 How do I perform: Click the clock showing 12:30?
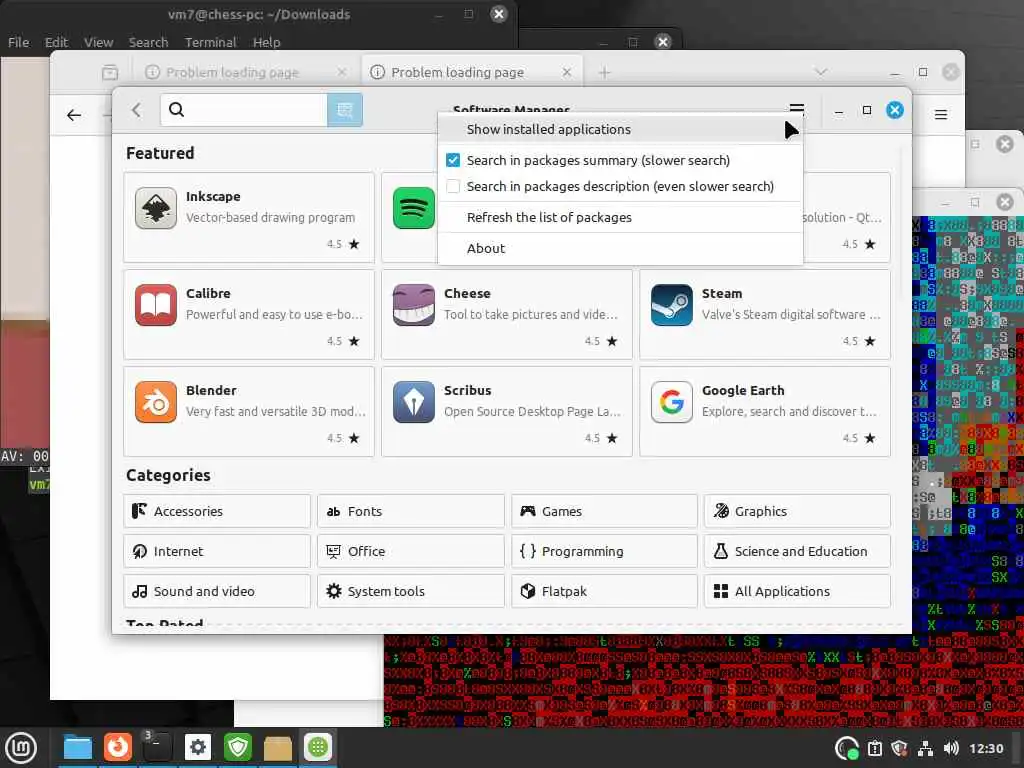985,748
